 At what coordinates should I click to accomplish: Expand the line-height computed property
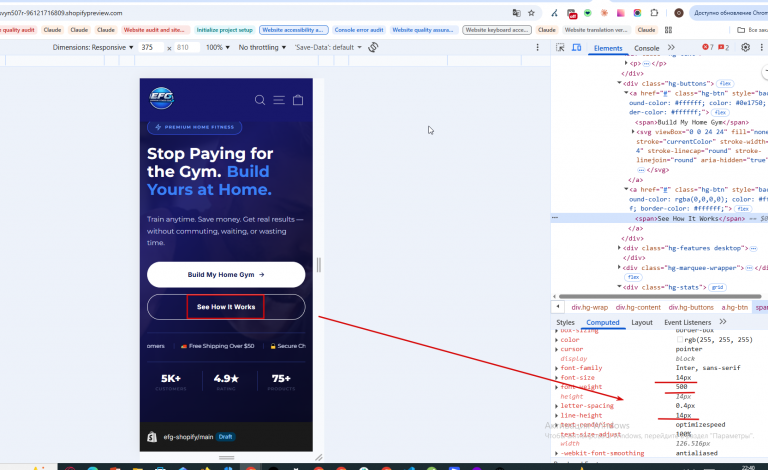tap(556, 415)
